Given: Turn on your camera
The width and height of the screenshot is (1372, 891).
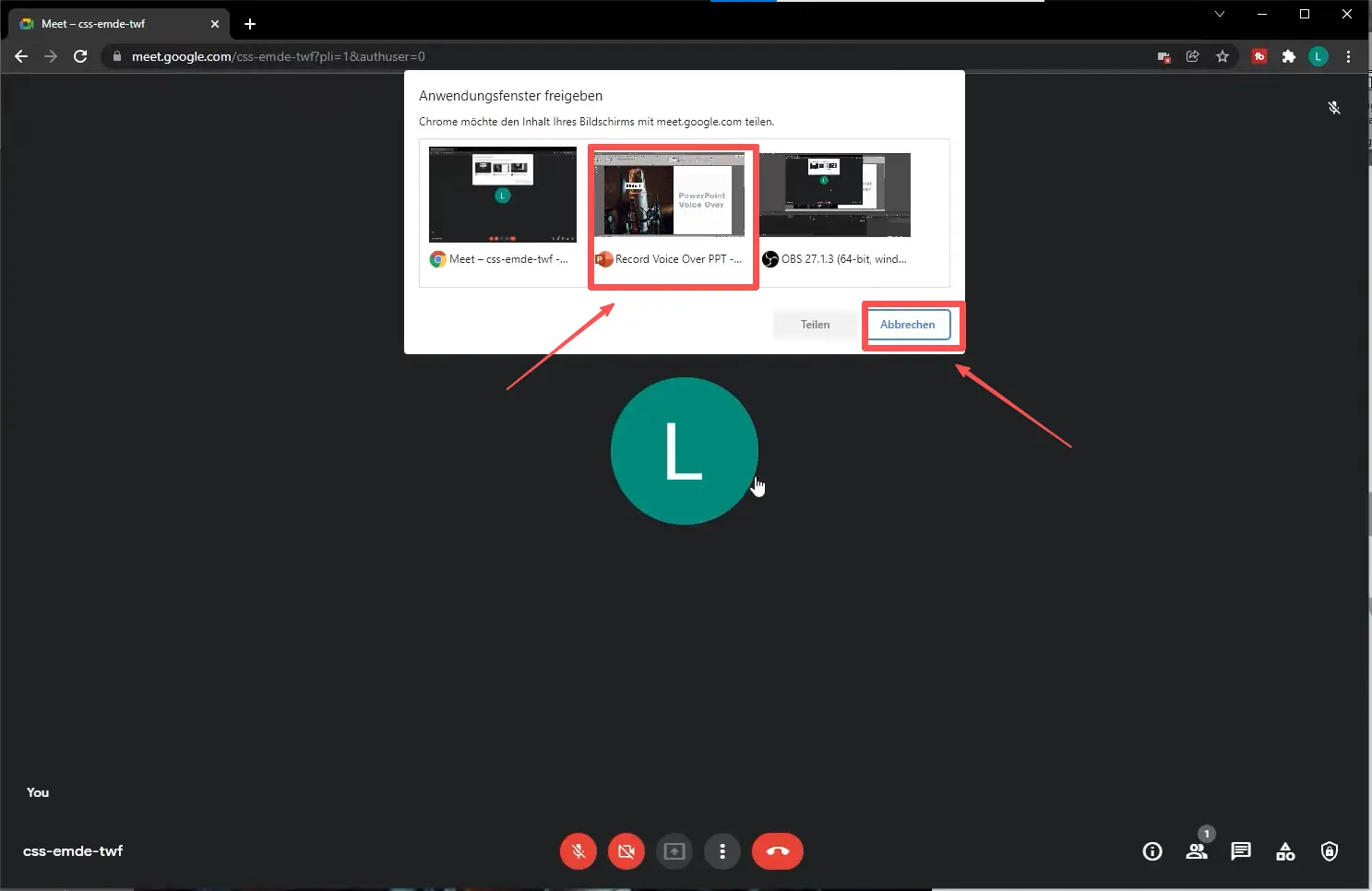Looking at the screenshot, I should (x=626, y=851).
